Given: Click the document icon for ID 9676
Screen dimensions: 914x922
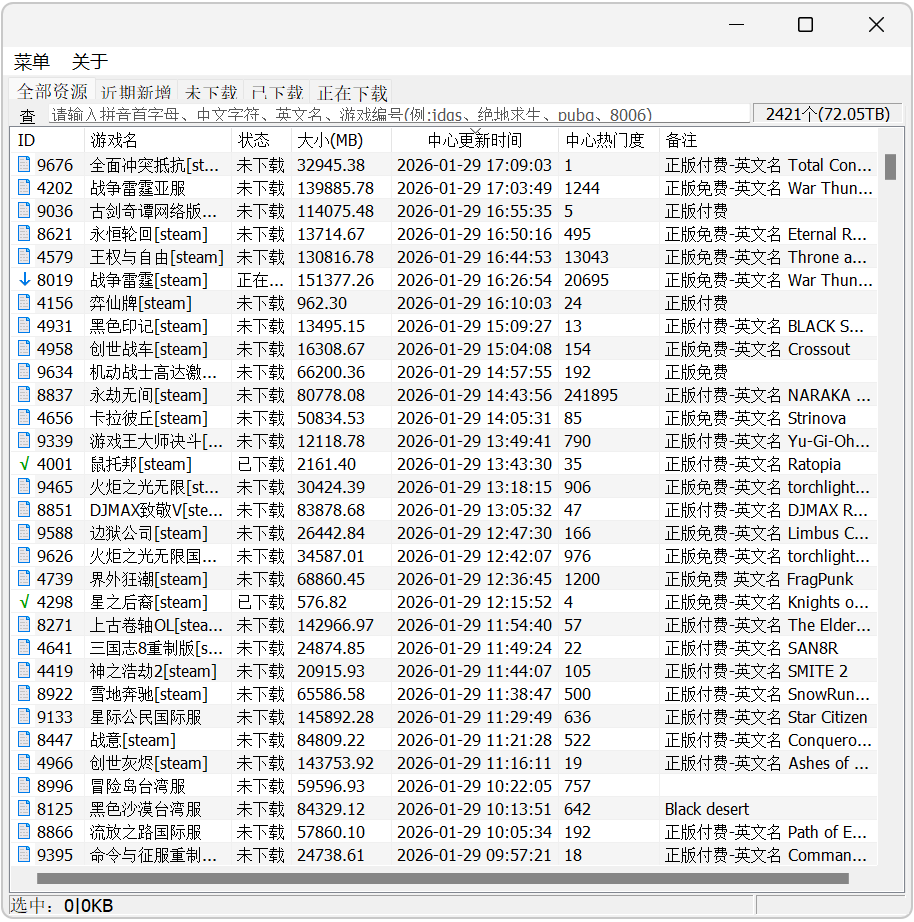Looking at the screenshot, I should tap(24, 165).
